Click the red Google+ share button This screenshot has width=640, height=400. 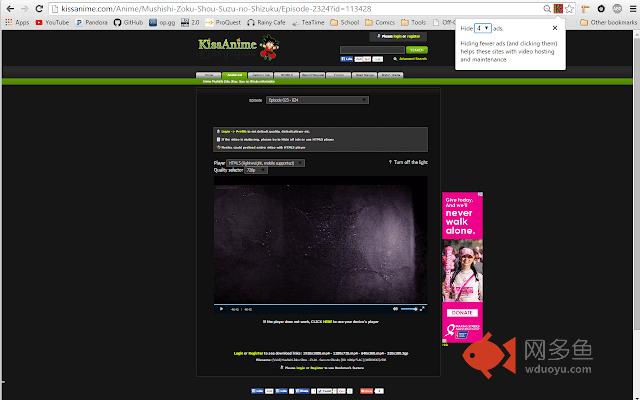point(366,391)
